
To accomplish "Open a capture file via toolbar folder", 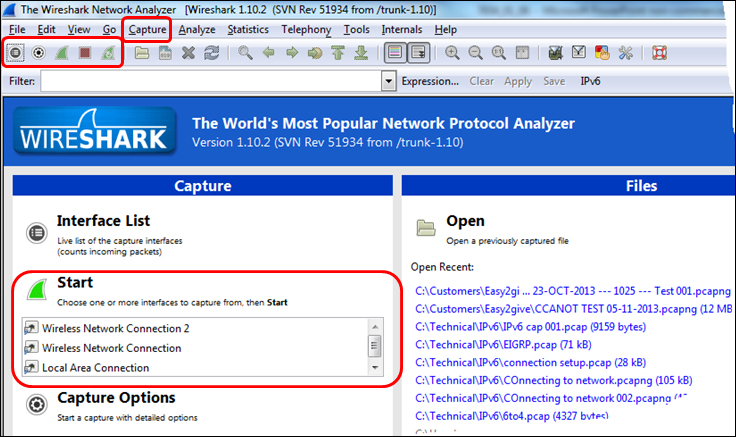I will tap(142, 53).
